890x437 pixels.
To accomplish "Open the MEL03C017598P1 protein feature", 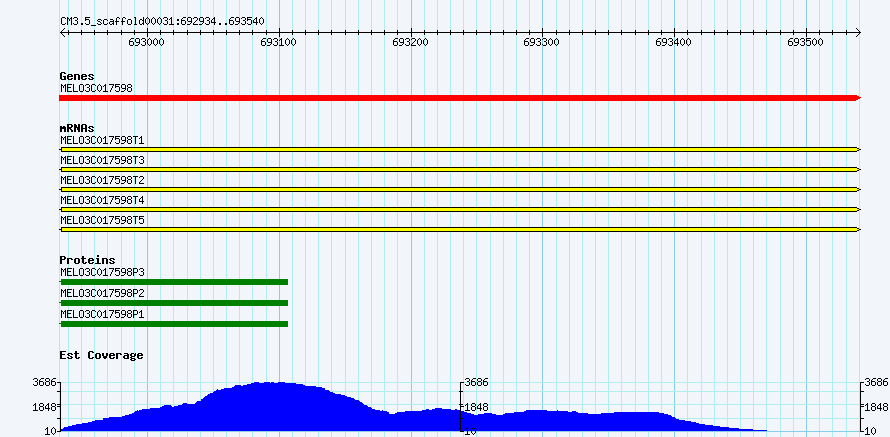I will click(x=174, y=323).
